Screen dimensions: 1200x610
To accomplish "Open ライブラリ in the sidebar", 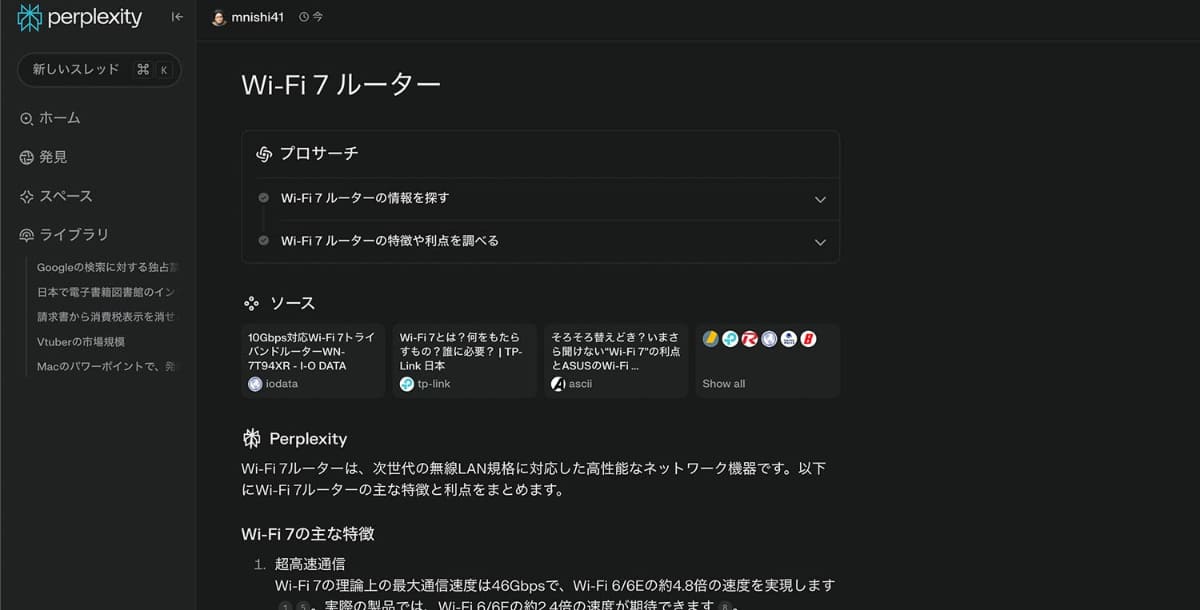I will click(63, 234).
